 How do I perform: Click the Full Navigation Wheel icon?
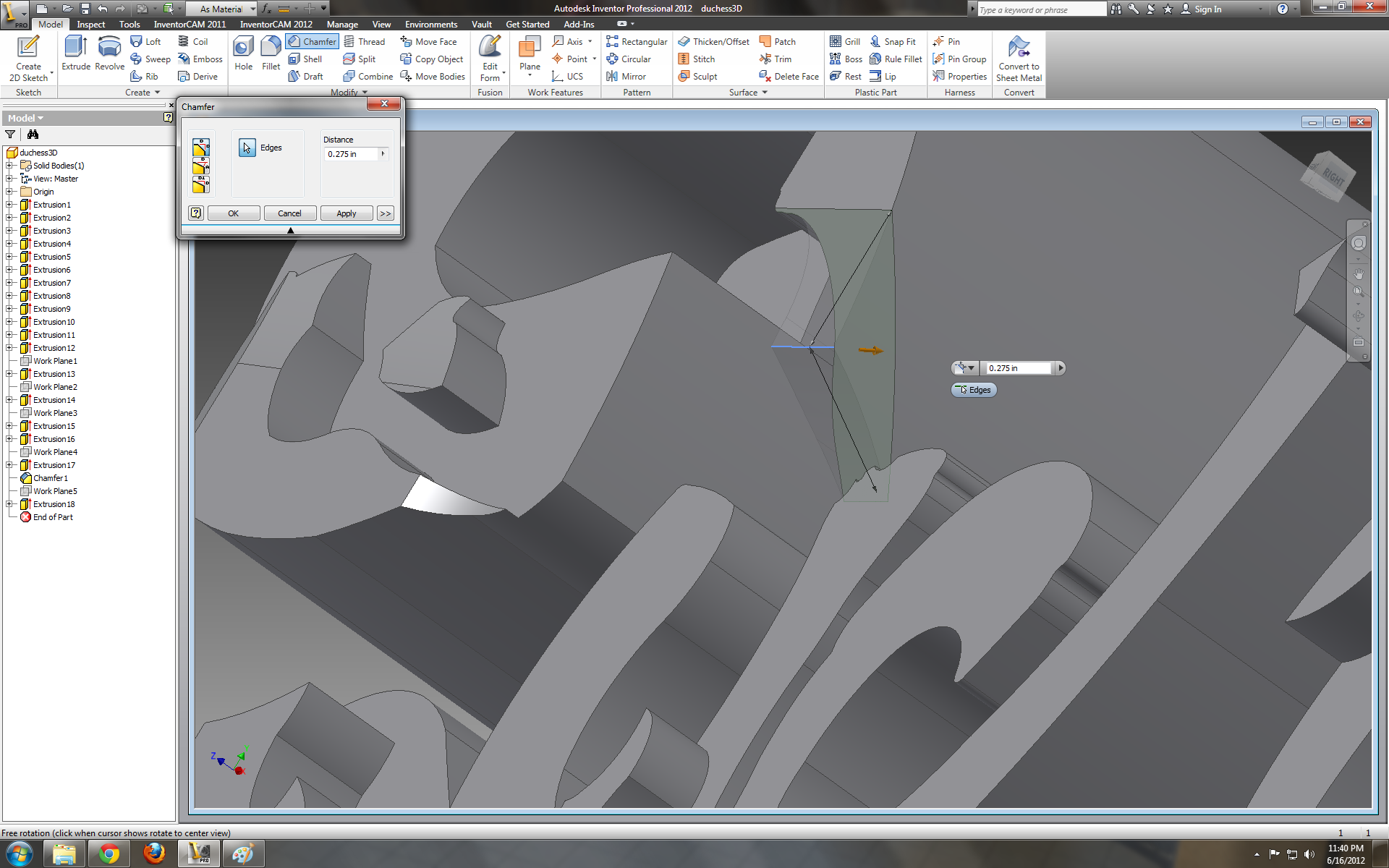(1359, 244)
